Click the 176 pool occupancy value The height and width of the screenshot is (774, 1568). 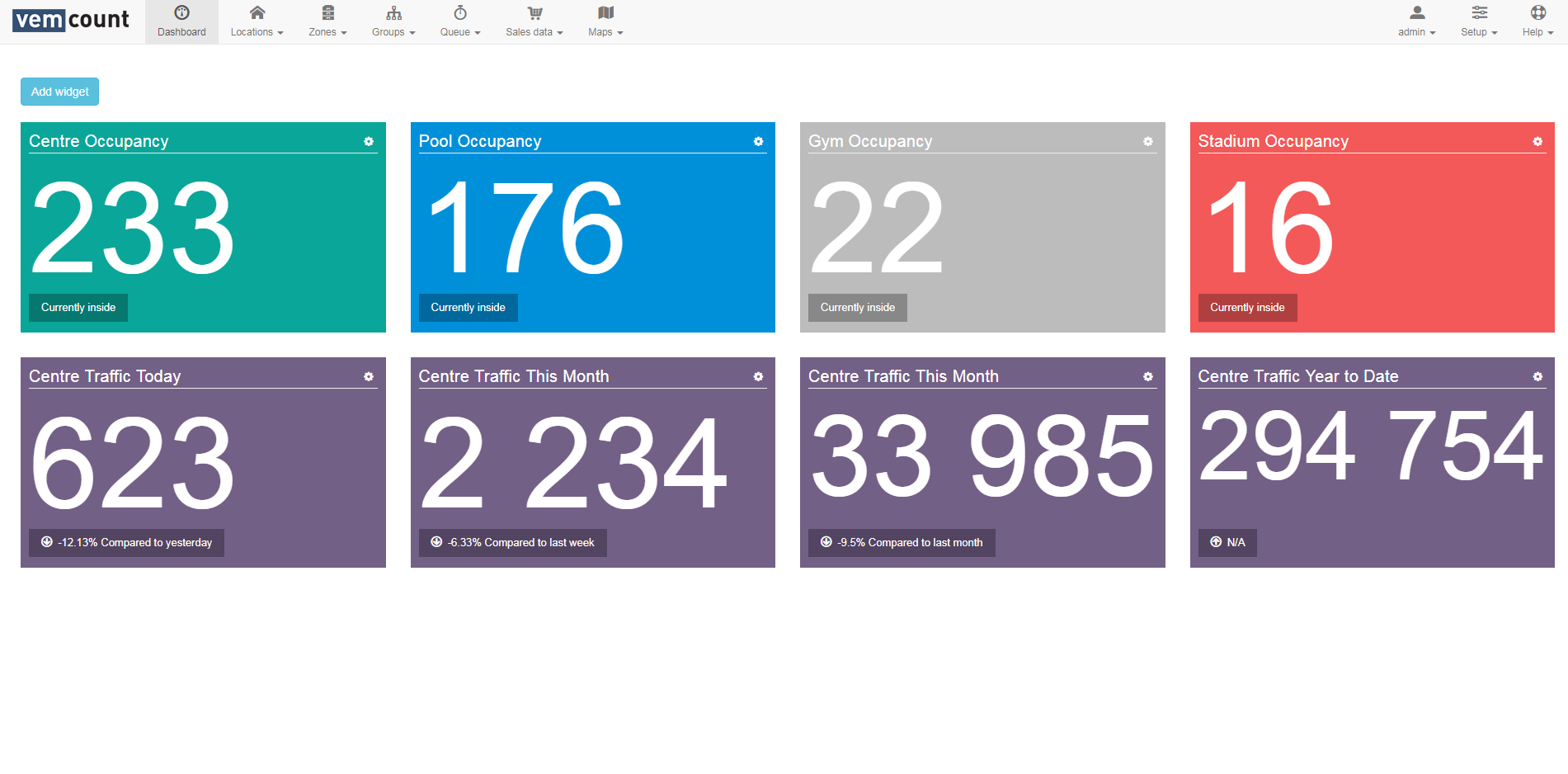526,229
